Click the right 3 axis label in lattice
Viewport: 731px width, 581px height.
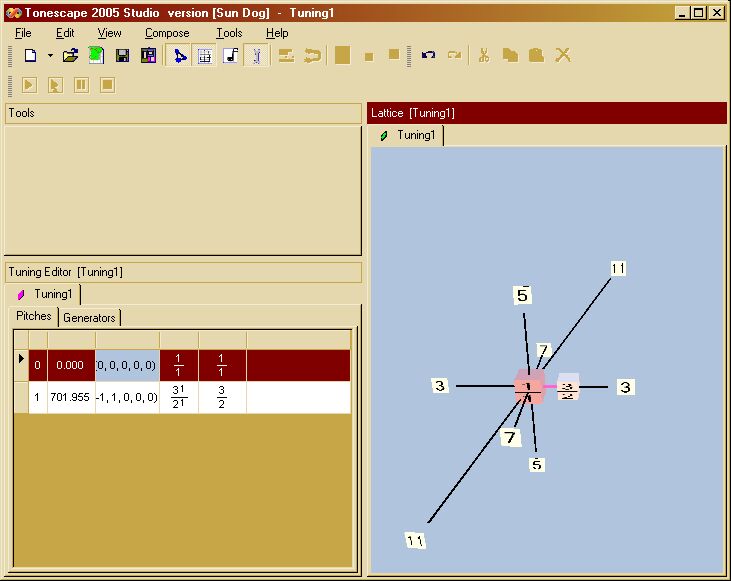tap(626, 387)
